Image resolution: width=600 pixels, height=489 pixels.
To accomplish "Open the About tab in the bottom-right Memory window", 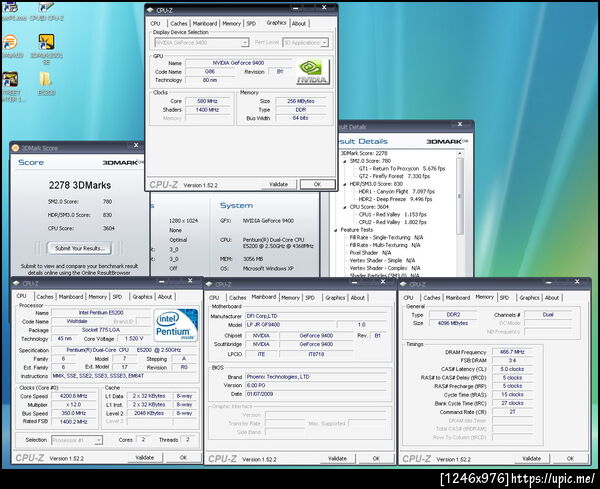I will pyautogui.click(x=552, y=297).
